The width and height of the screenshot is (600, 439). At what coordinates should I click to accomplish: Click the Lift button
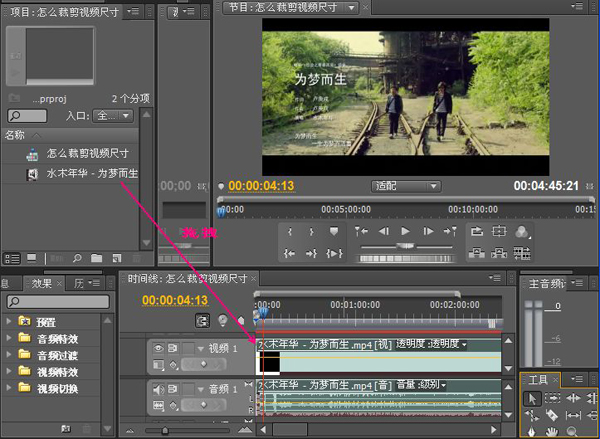[477, 253]
